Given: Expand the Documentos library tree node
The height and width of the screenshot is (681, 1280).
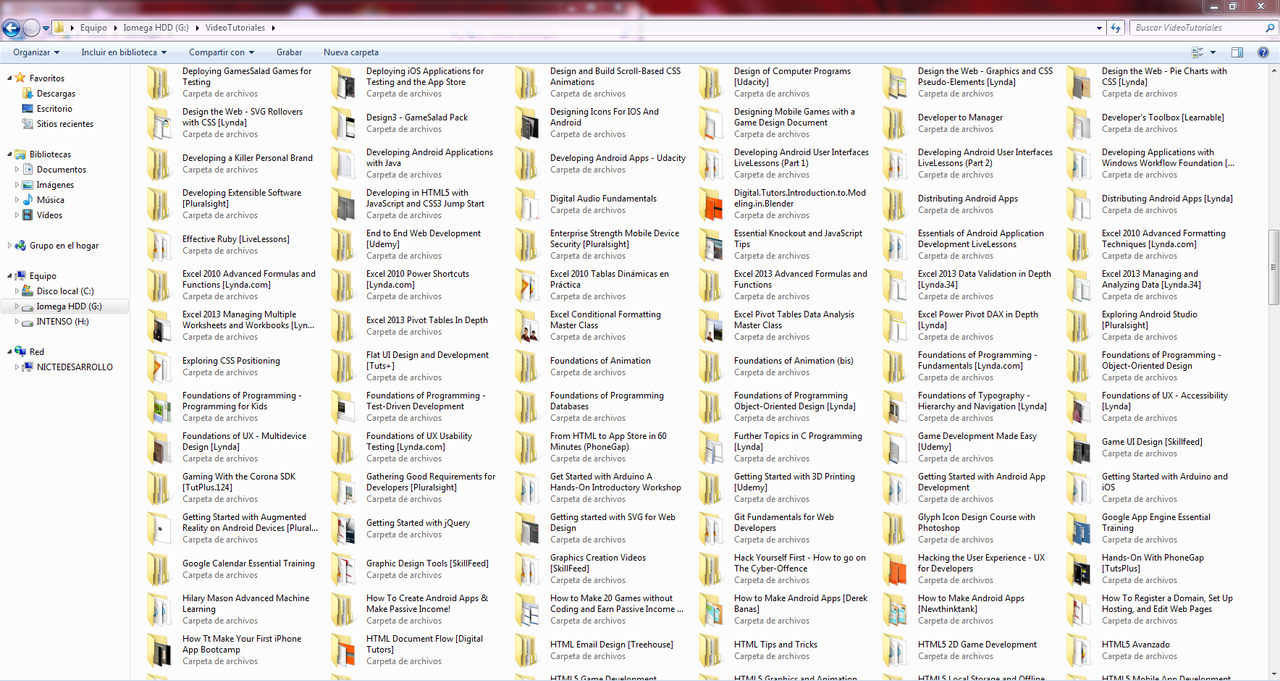Looking at the screenshot, I should tap(17, 170).
